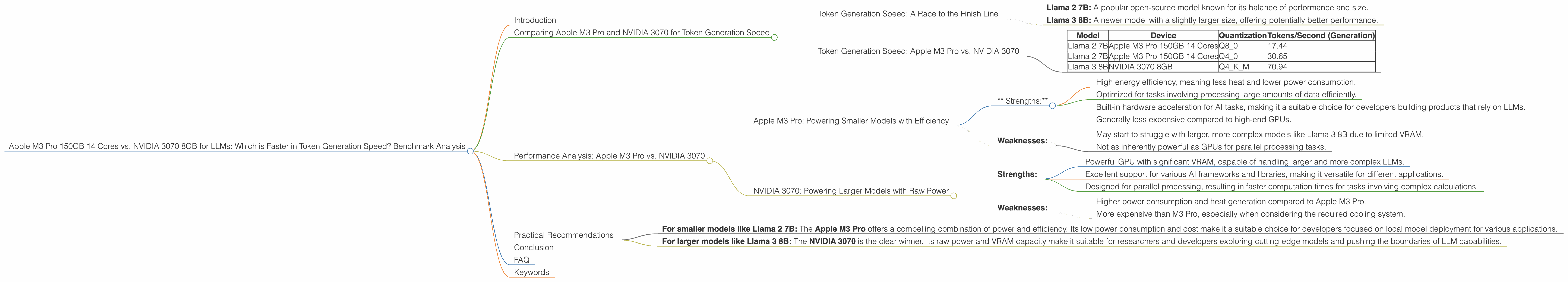This screenshot has width=1568, height=282.
Task: Select the Practical Recommendations node
Action: point(563,235)
